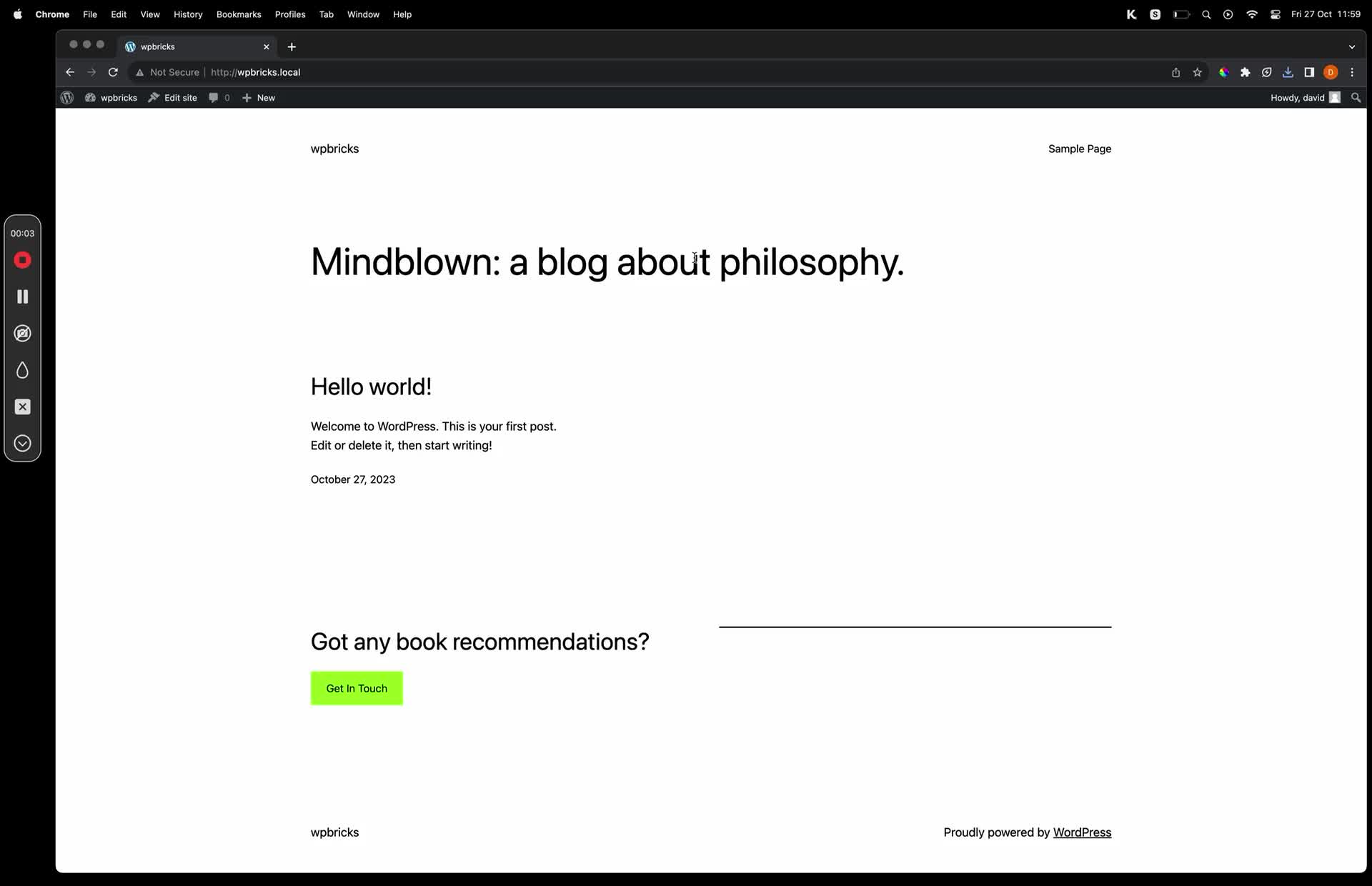Open the Sample Page navigation link
Image resolution: width=1372 pixels, height=886 pixels.
click(x=1079, y=149)
